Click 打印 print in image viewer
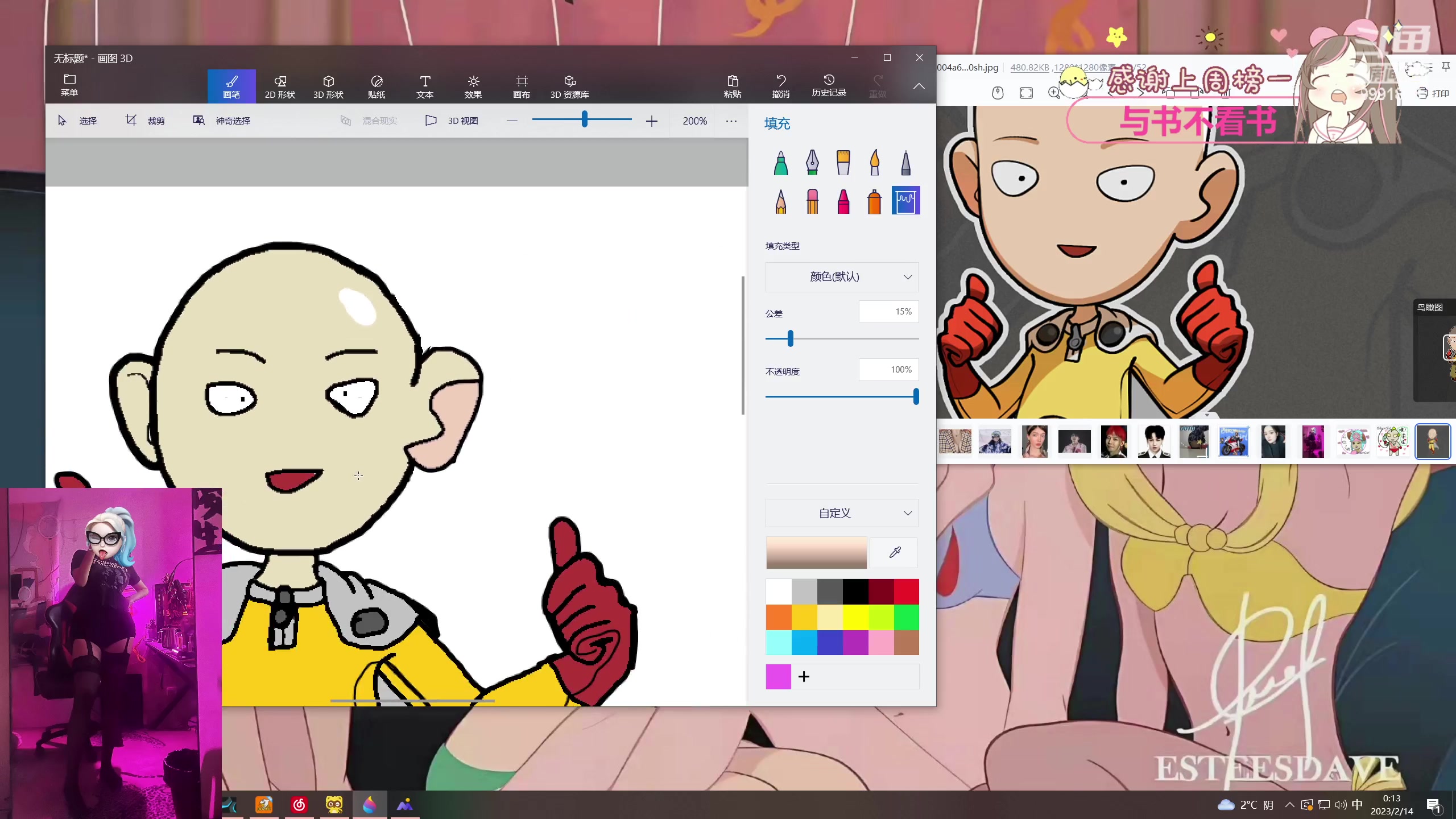This screenshot has height=819, width=1456. click(x=1433, y=93)
